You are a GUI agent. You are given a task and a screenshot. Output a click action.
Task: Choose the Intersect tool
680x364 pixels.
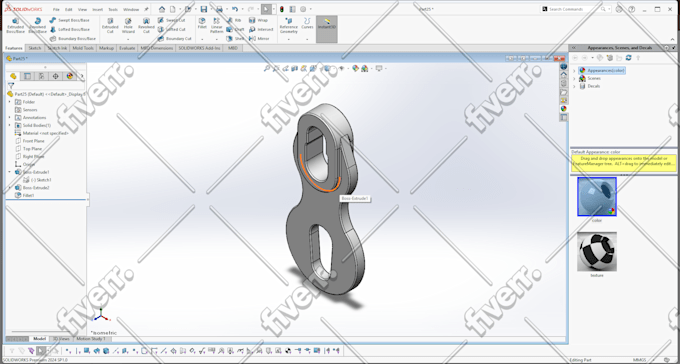pos(261,30)
